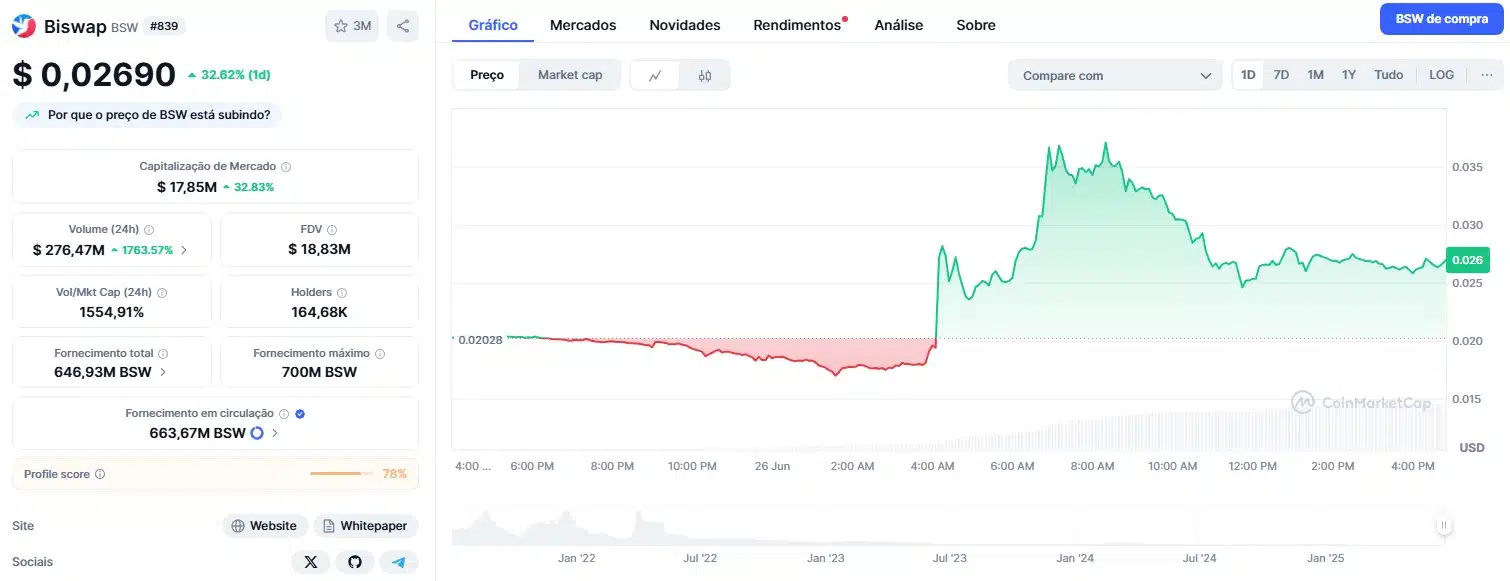Image resolution: width=1510 pixels, height=581 pixels.
Task: Click the share icon next to the star
Action: point(403,25)
